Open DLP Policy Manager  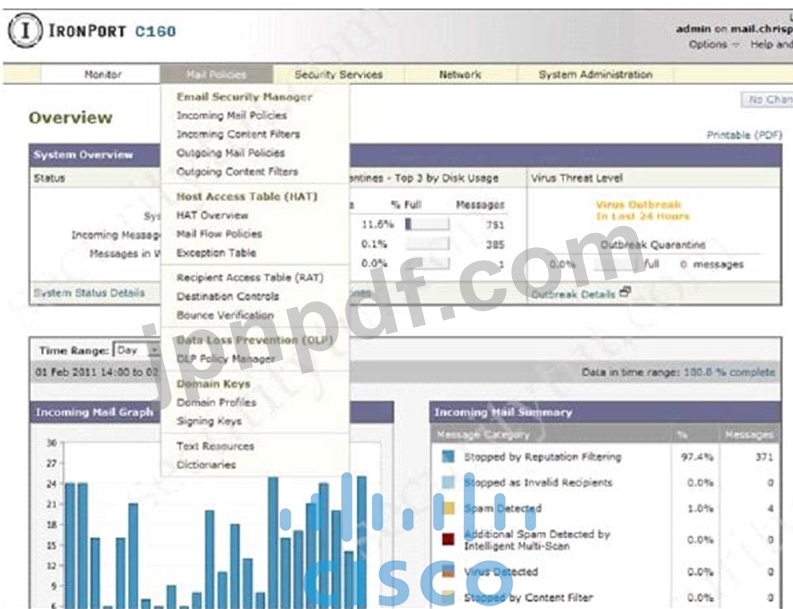[226, 359]
